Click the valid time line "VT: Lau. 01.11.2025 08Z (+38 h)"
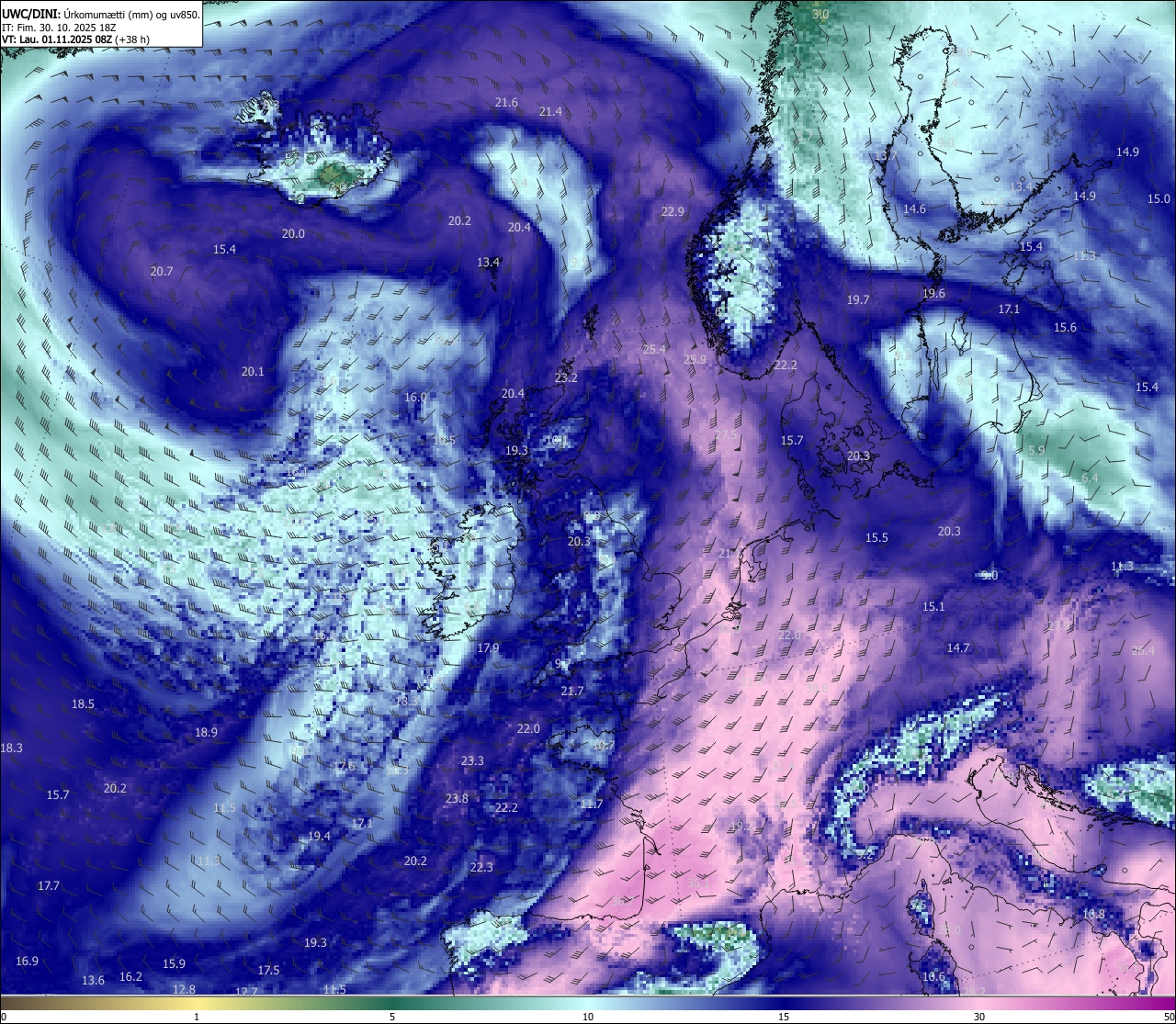 coord(76,39)
